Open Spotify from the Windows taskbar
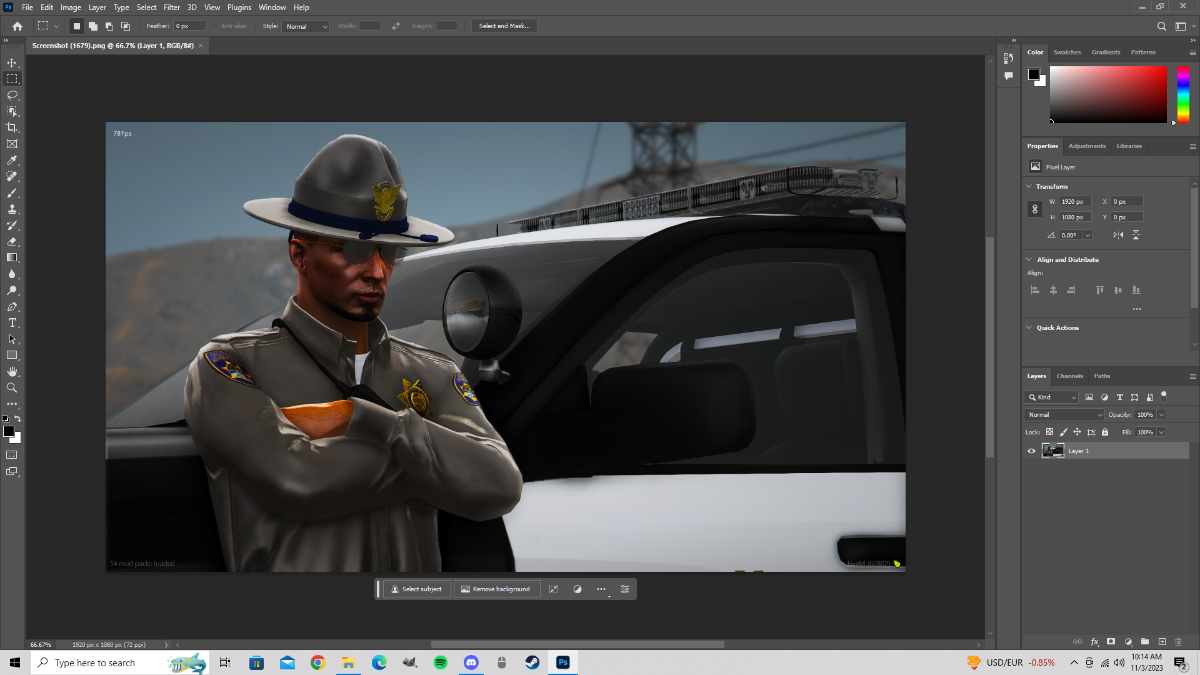Viewport: 1200px width, 675px height. (x=441, y=663)
